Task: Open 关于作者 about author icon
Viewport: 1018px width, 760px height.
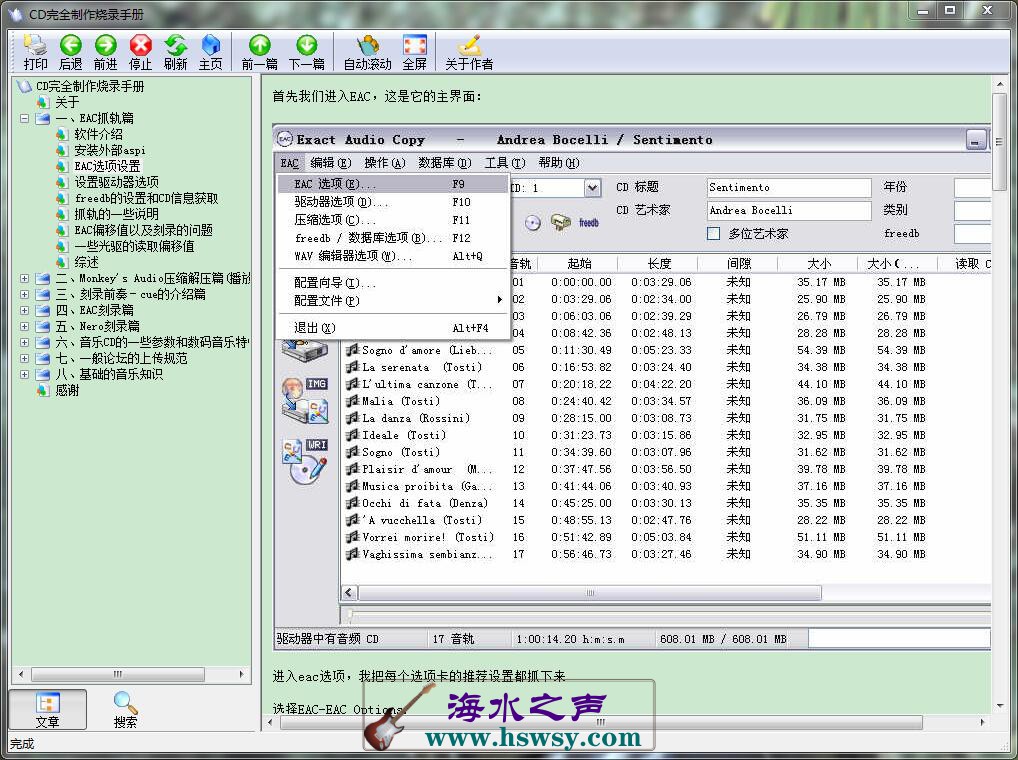Action: (x=469, y=51)
